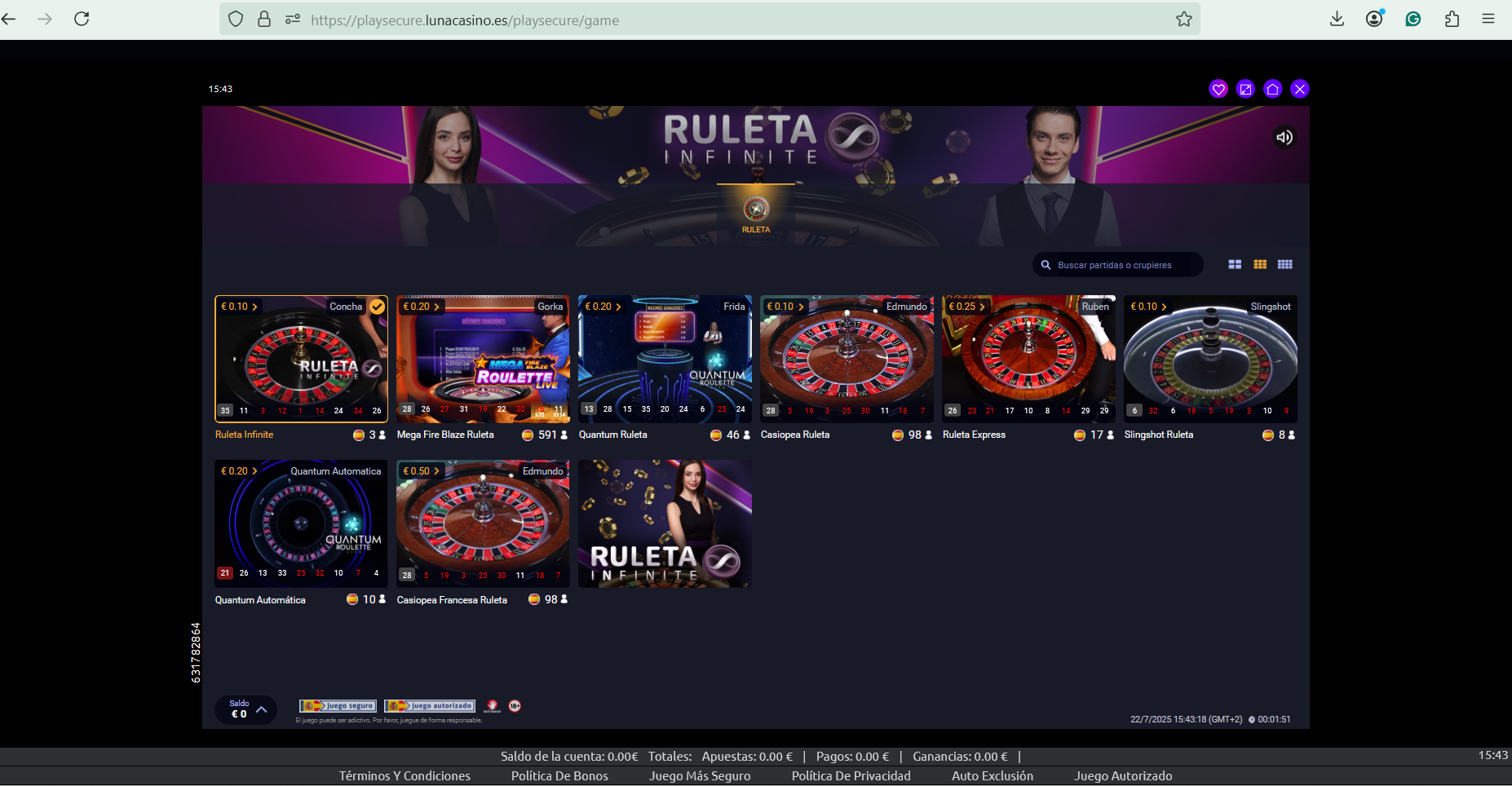Expand €0.25 limits on Ruleta Express
Image resolution: width=1512 pixels, height=786 pixels.
point(966,307)
